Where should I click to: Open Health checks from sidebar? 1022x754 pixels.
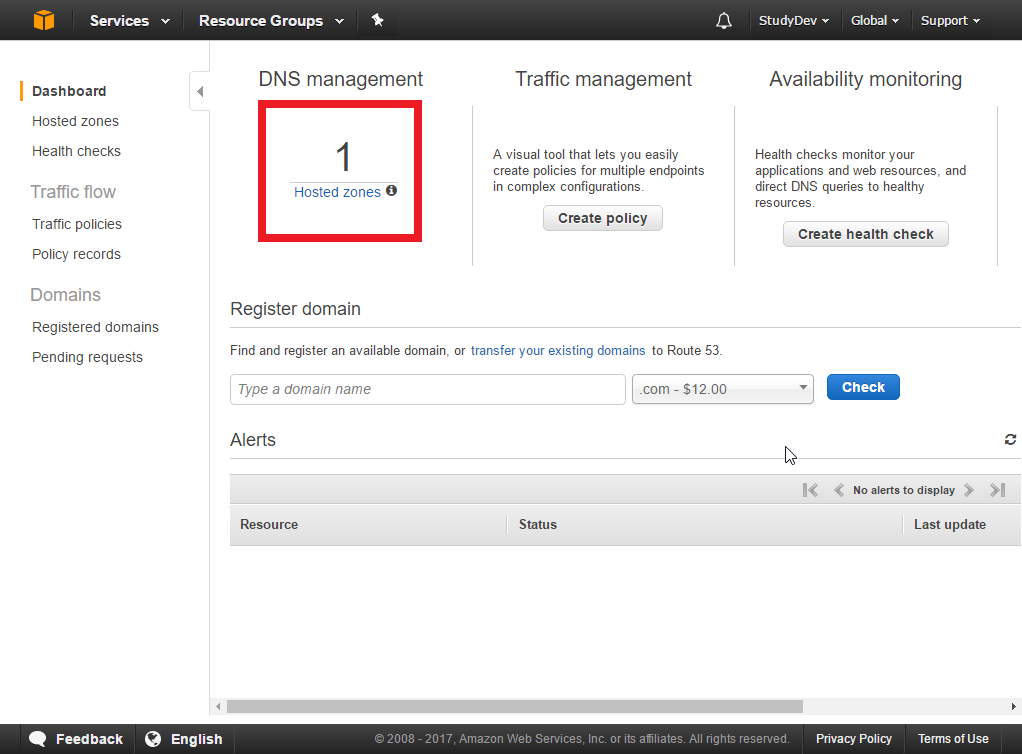click(x=76, y=151)
